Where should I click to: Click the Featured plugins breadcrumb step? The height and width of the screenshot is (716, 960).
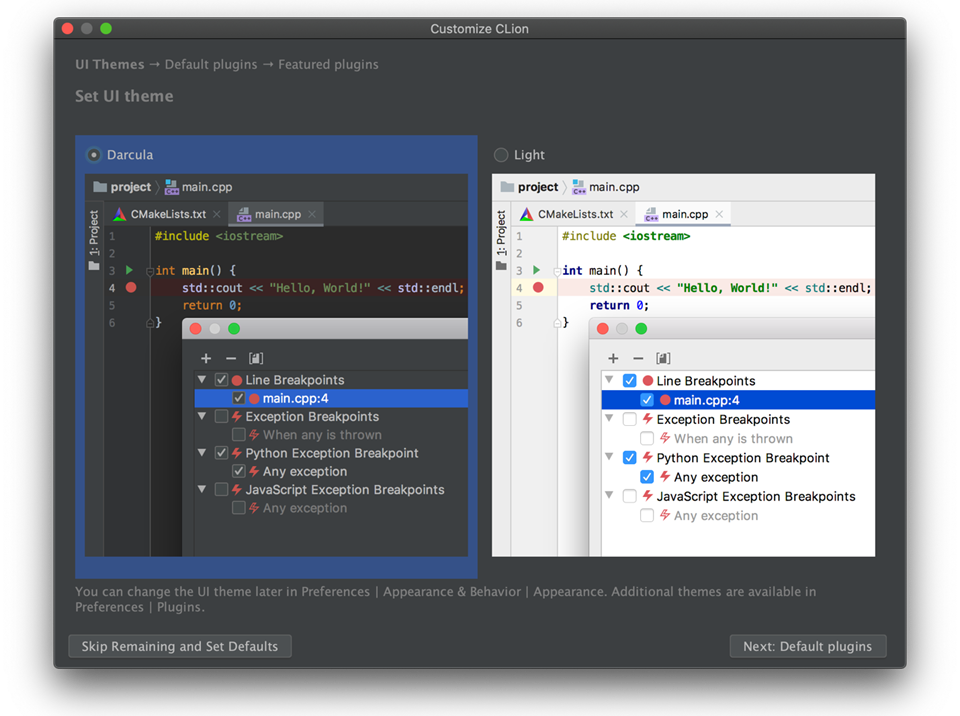tap(328, 64)
